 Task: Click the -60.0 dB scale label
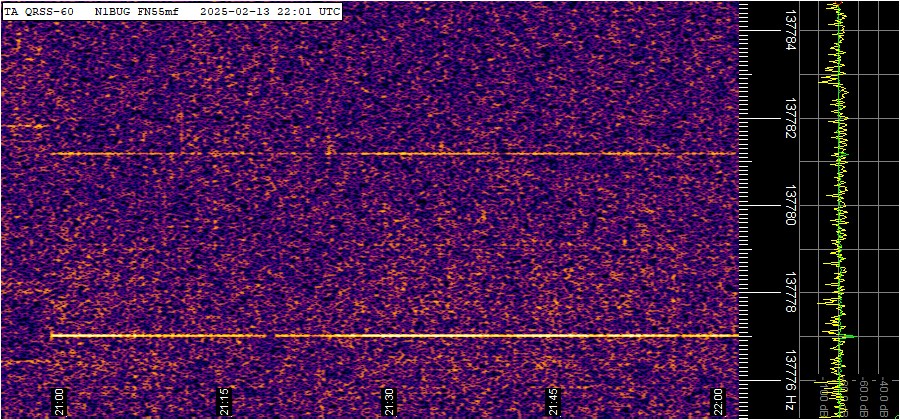862,396
